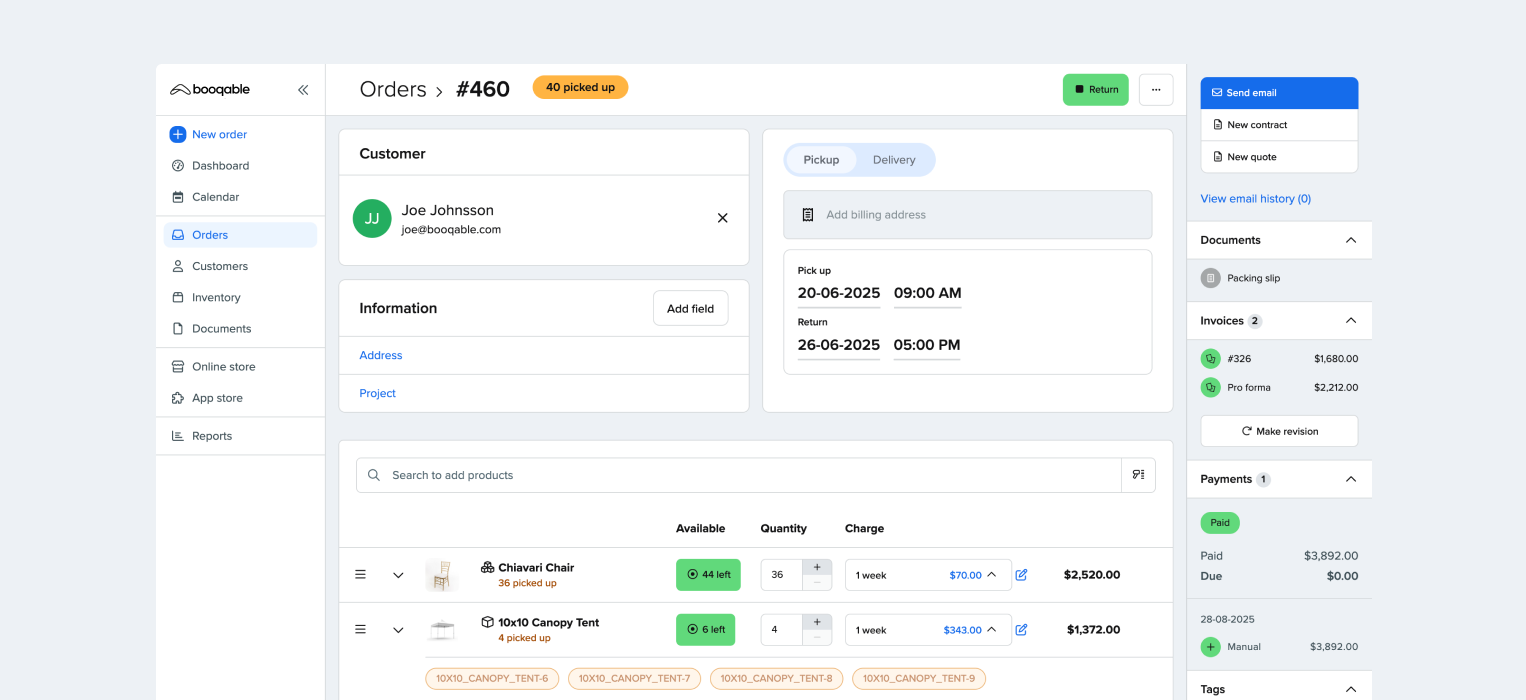The width and height of the screenshot is (1526, 700).
Task: Open the product search filter icon
Action: [1138, 475]
